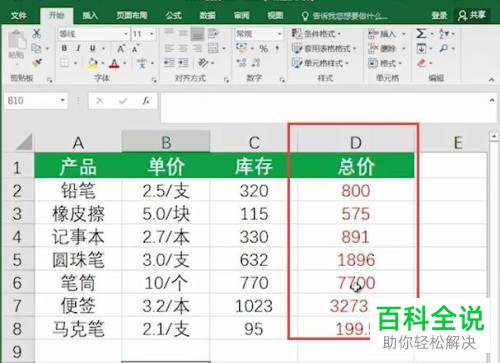This screenshot has height=363, width=500.
Task: Switch to the Data (数据) tab
Action: pyautogui.click(x=207, y=15)
